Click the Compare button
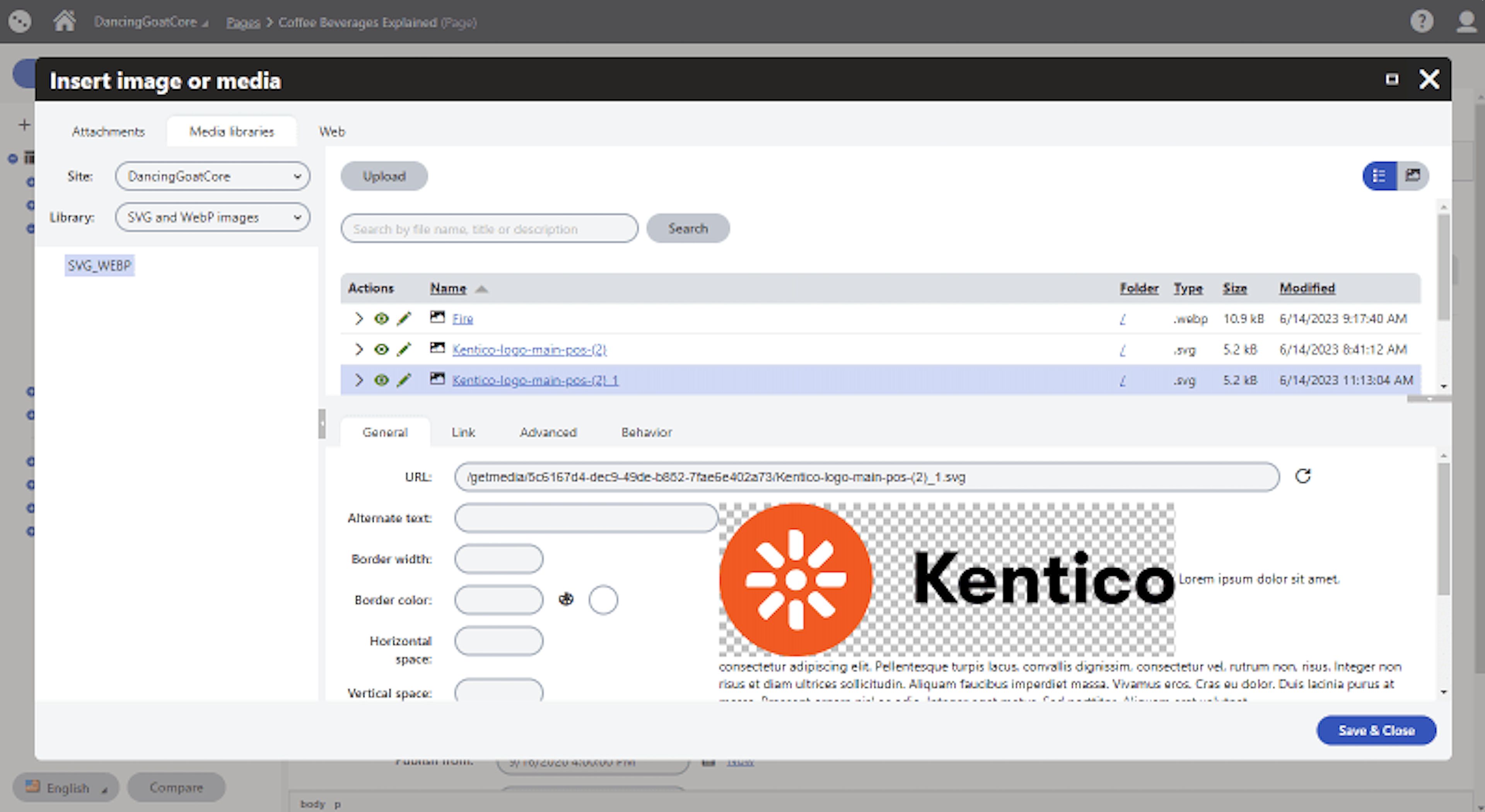 [x=176, y=787]
